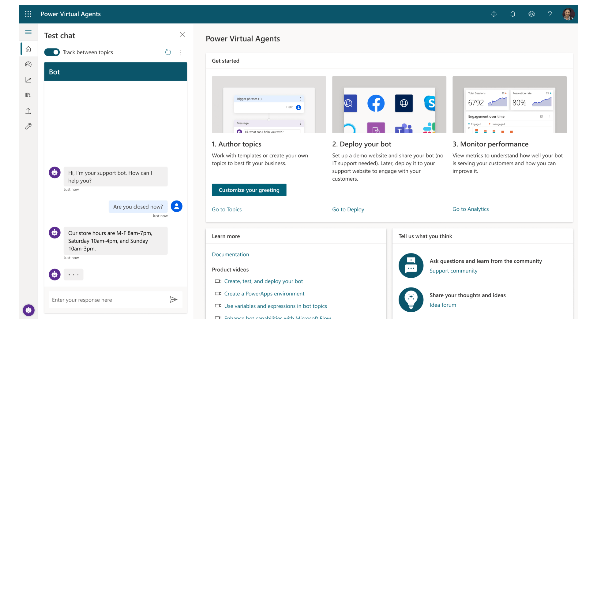Image resolution: width=600 pixels, height=600 pixels.
Task: Click the '2. Deploy your bot' heading
Action: (x=362, y=144)
